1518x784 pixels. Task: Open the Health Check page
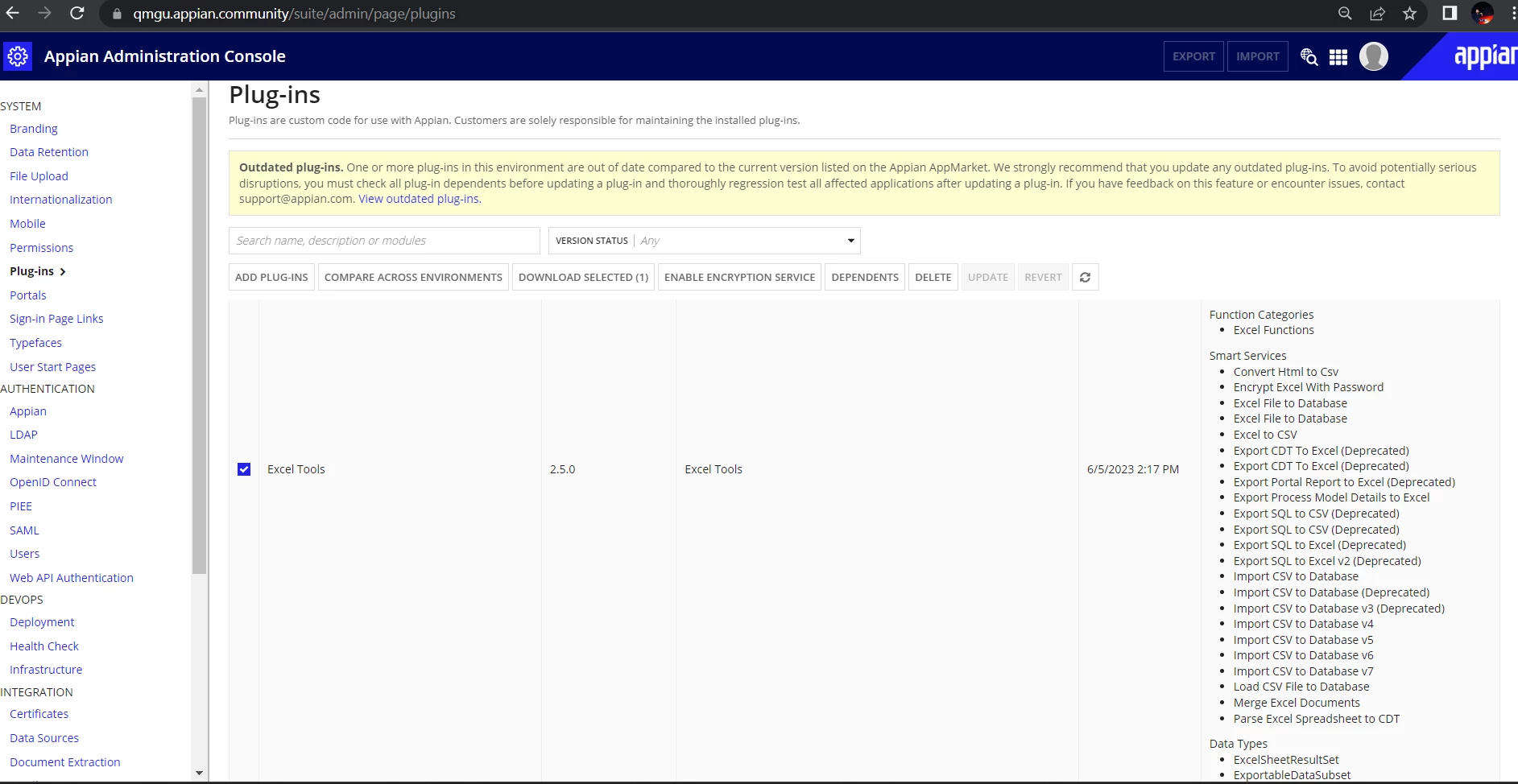(44, 646)
